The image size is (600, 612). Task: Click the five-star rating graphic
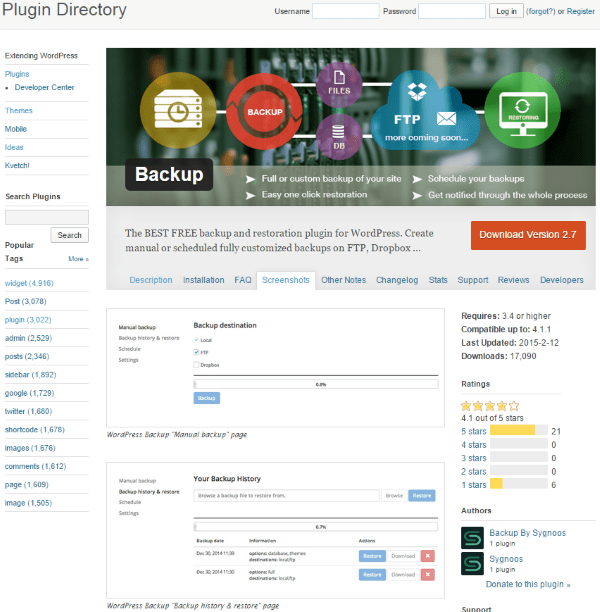click(x=490, y=406)
